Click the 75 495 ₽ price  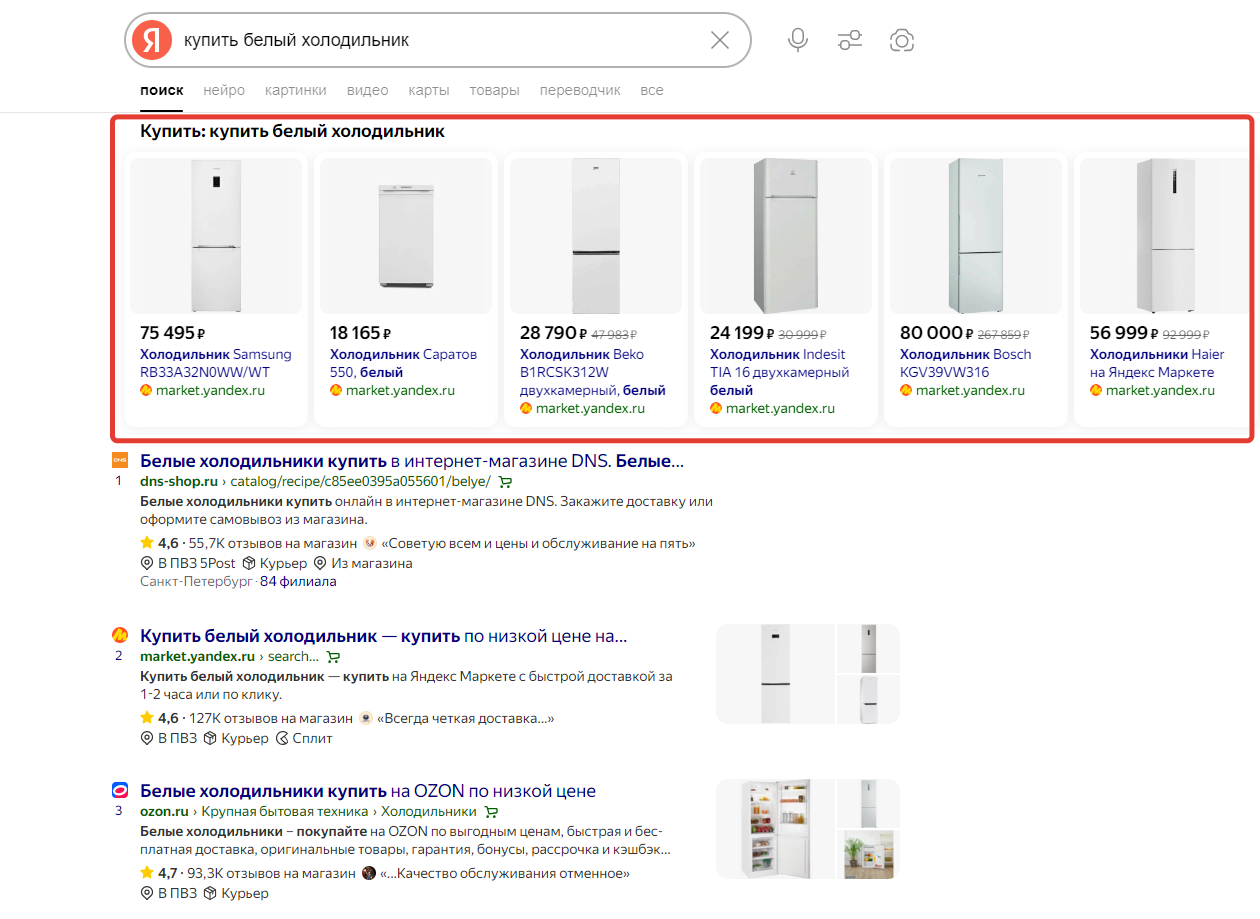point(173,333)
